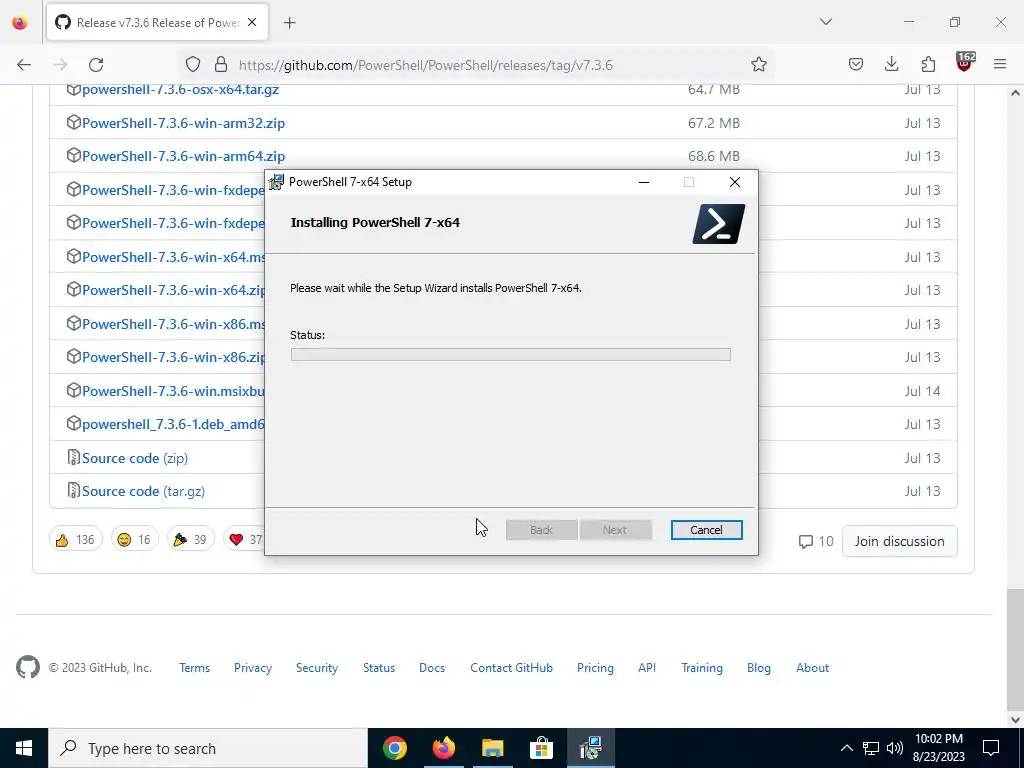Click the vertical scrollbar thumb

[1015, 648]
